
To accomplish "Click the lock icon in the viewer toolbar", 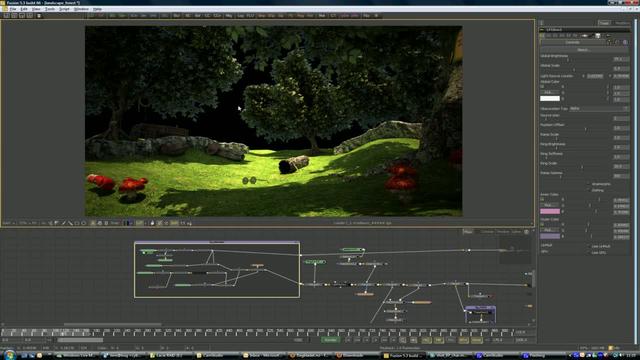I will click(x=152, y=223).
